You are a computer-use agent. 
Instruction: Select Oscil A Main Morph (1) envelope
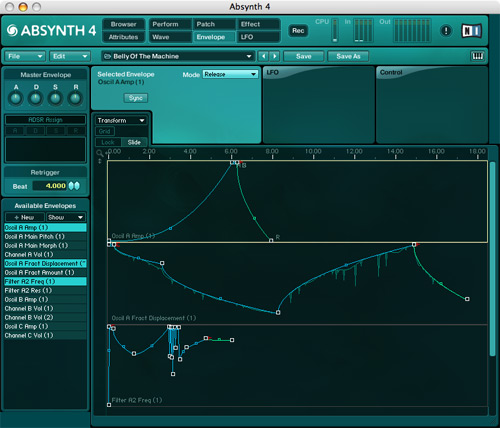tap(45, 245)
